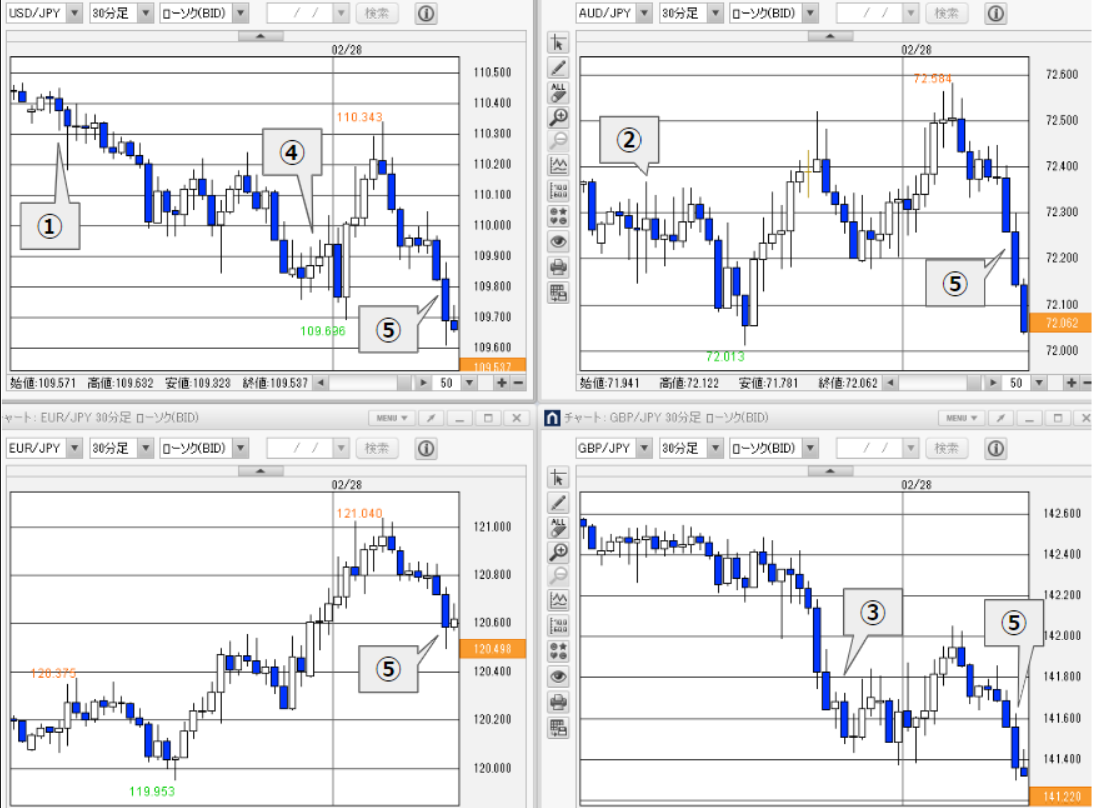1094x808 pixels.
Task: Click the scroll-left arrow below the AUD/JPY chart
Action: (x=890, y=383)
